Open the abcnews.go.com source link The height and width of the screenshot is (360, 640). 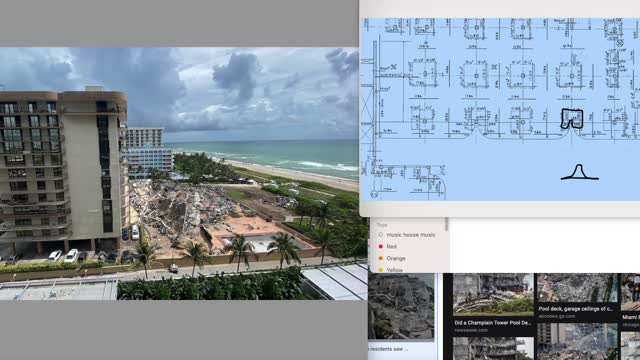(x=557, y=316)
